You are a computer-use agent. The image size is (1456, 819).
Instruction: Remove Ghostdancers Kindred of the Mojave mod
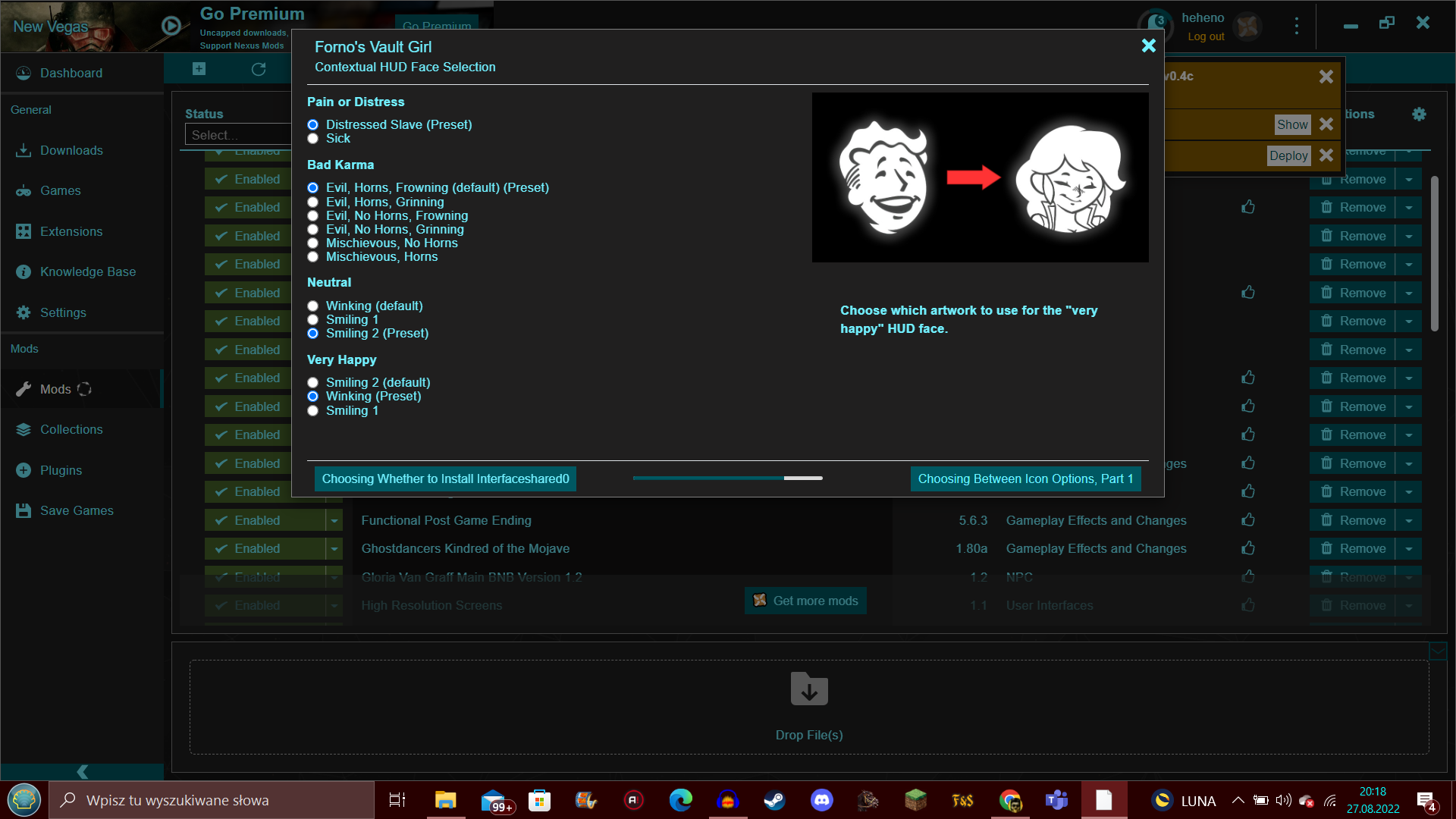point(1352,548)
